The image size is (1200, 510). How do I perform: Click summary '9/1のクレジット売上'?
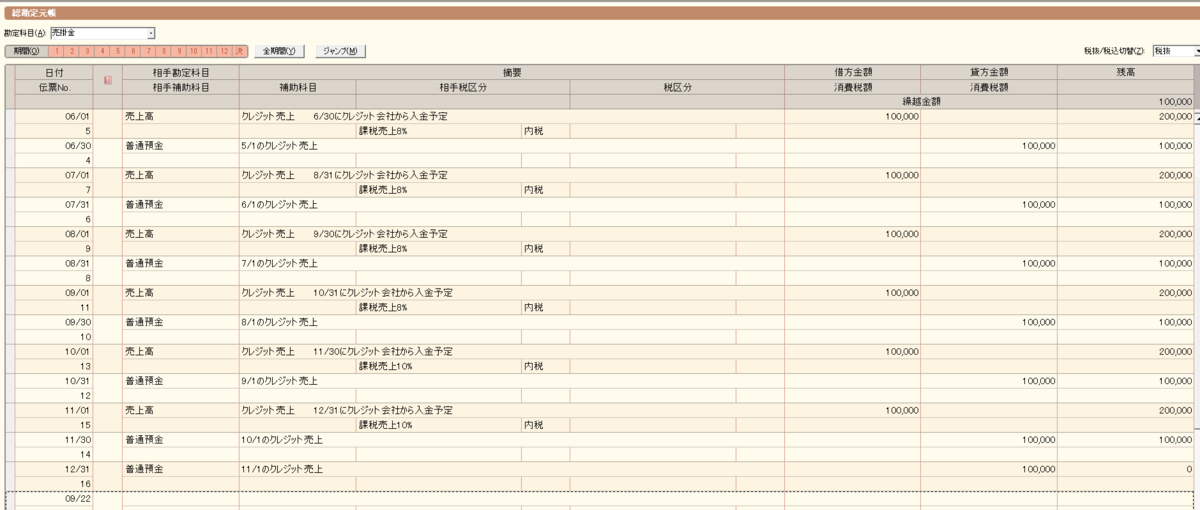point(280,381)
